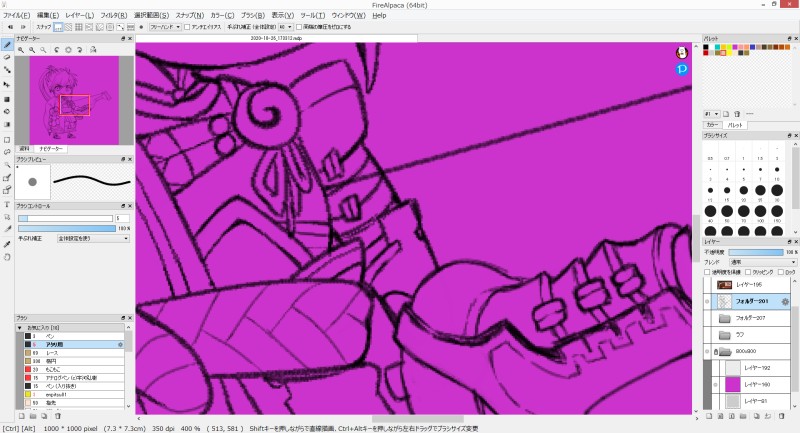Open the Help menu
The image size is (800, 433).
[x=379, y=15]
